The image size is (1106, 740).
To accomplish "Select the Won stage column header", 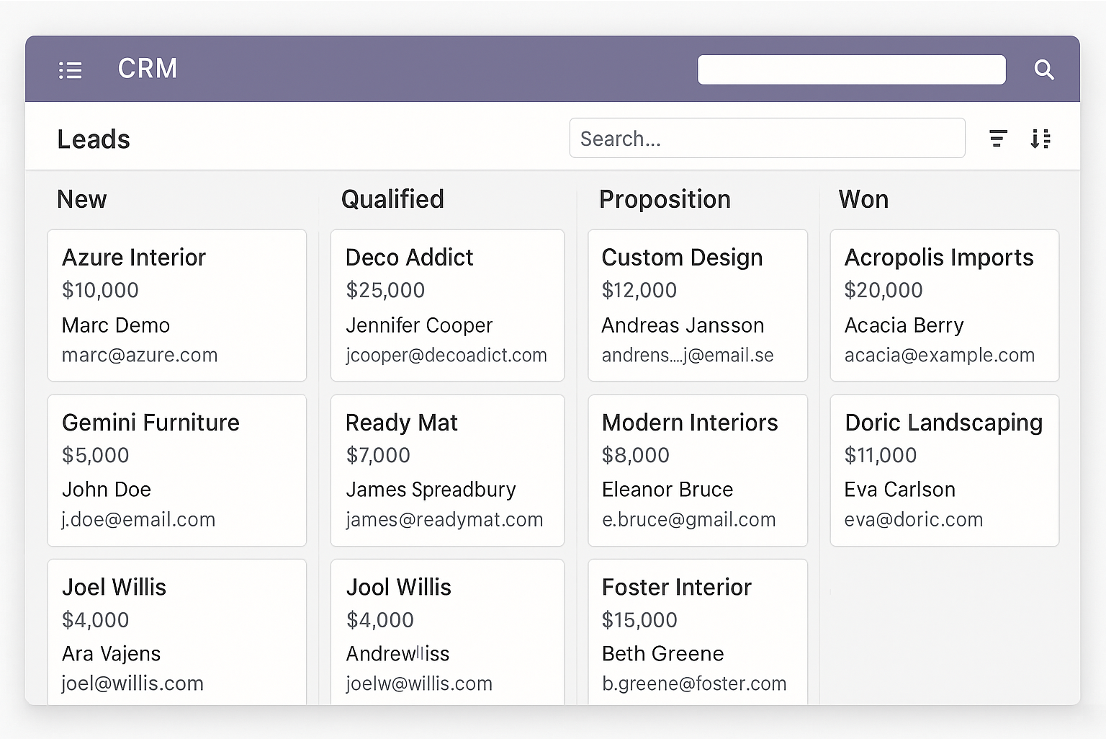I will 863,199.
